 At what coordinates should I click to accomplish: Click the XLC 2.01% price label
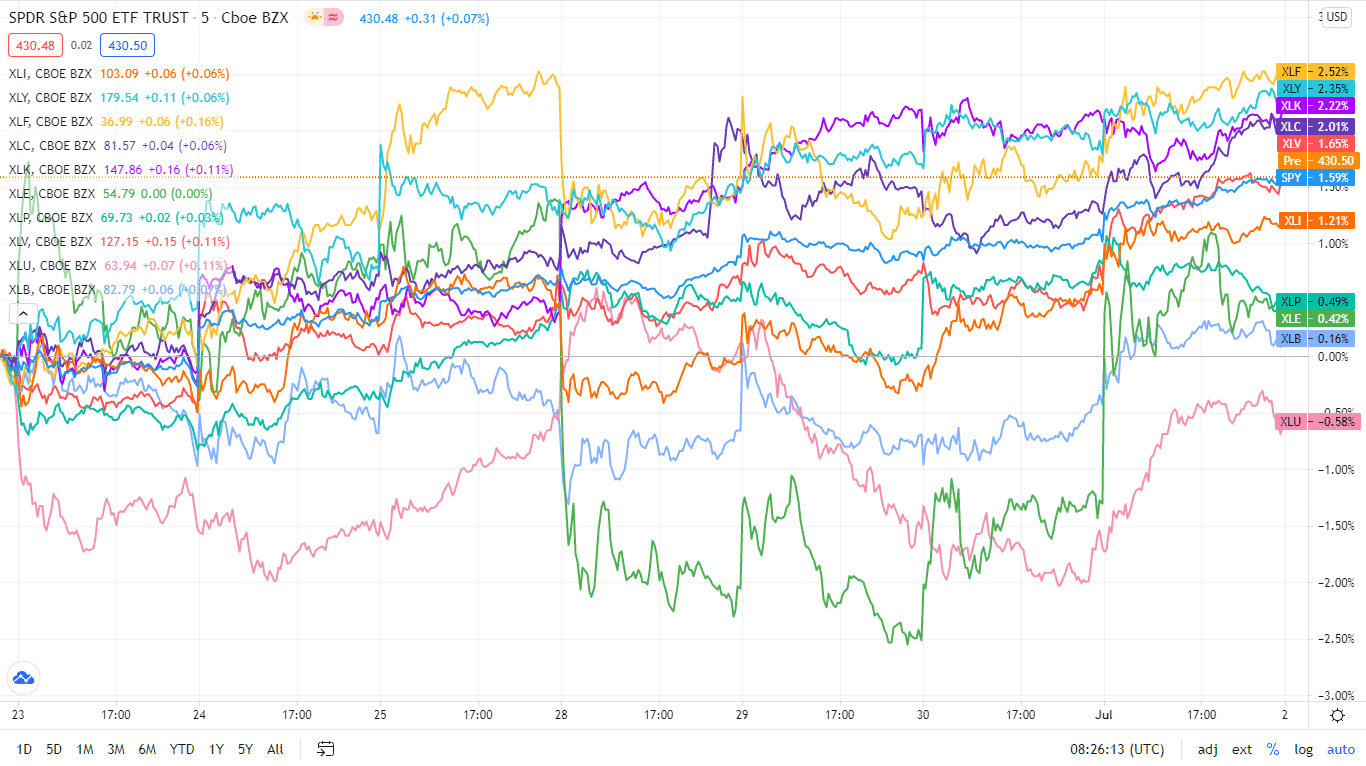tap(1315, 127)
